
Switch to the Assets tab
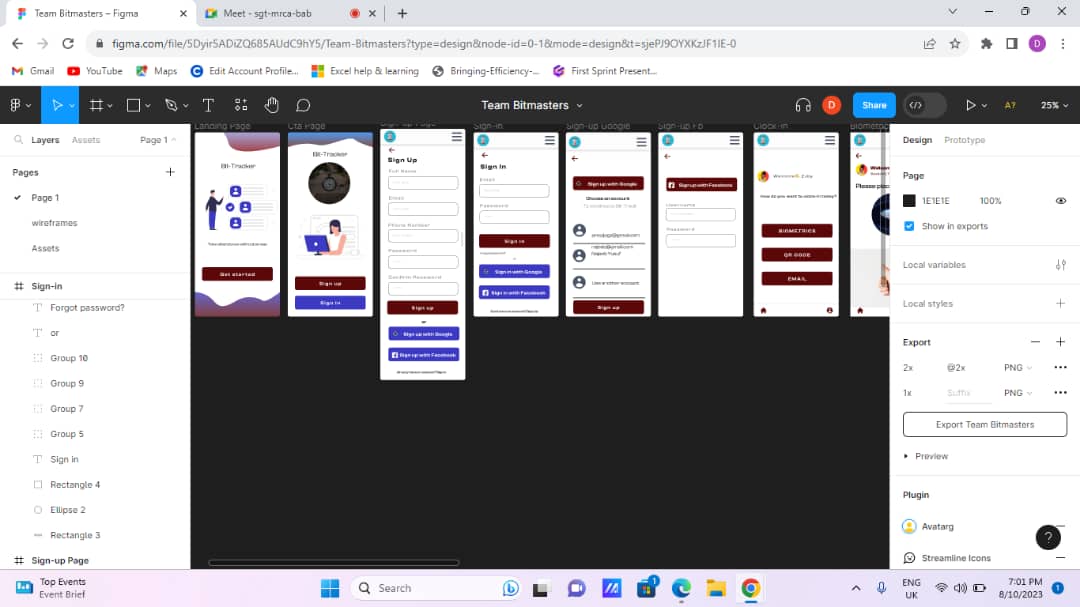coord(86,139)
